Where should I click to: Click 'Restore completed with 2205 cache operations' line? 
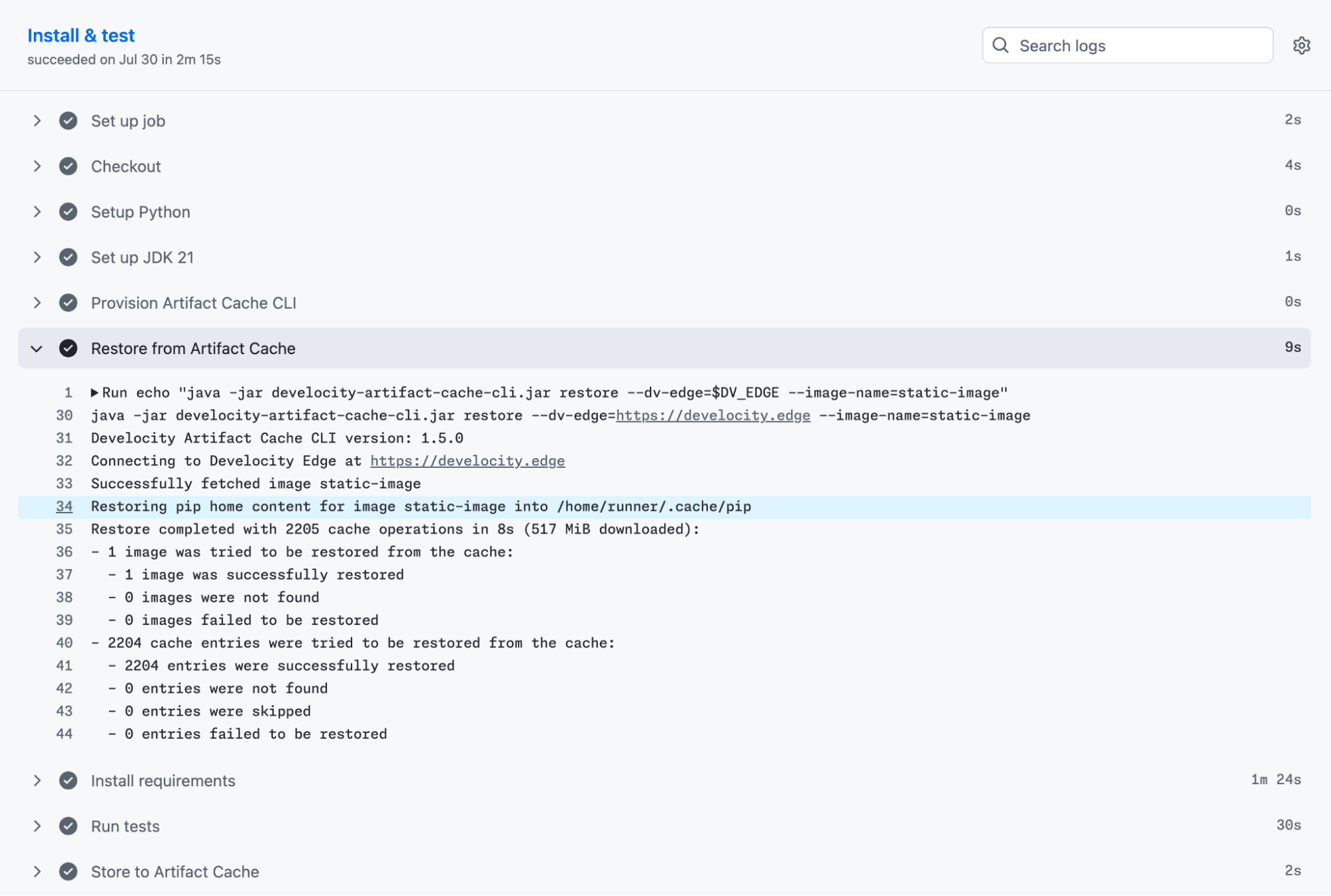396,529
